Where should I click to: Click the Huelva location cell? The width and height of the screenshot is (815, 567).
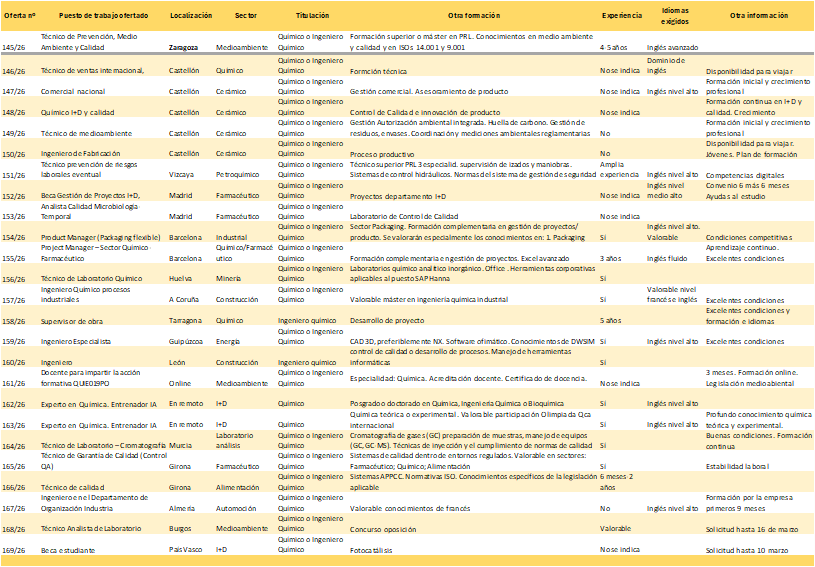click(180, 279)
